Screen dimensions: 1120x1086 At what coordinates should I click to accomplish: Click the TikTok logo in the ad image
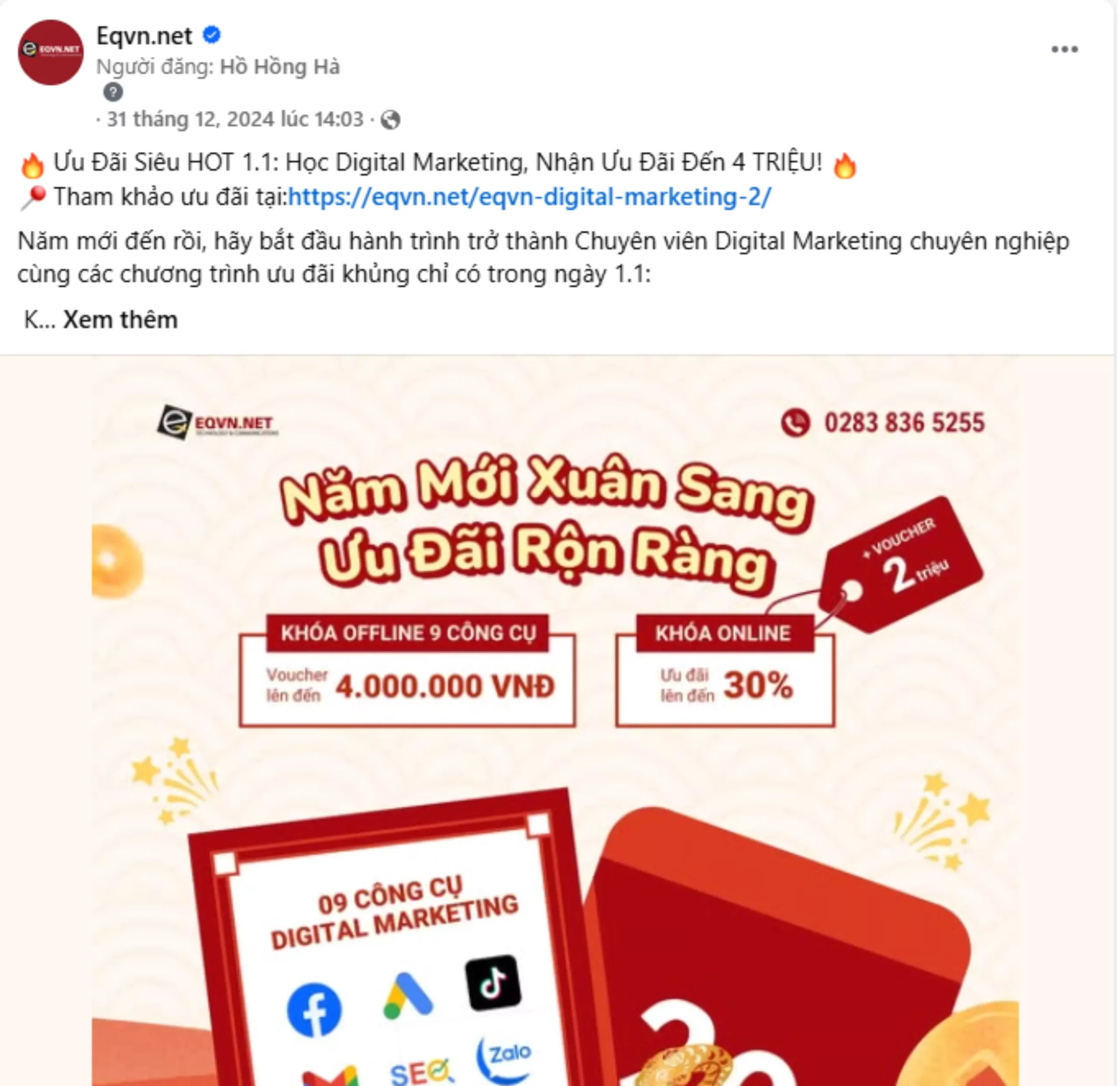493,983
